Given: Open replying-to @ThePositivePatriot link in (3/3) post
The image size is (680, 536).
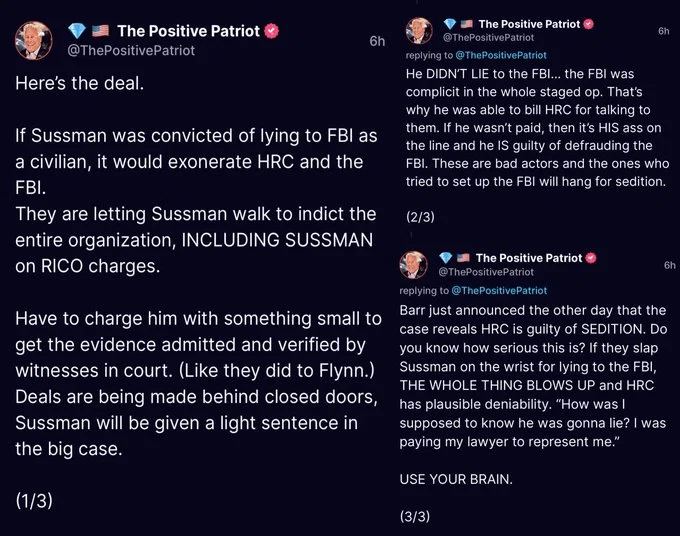Looking at the screenshot, I should pos(499,291).
